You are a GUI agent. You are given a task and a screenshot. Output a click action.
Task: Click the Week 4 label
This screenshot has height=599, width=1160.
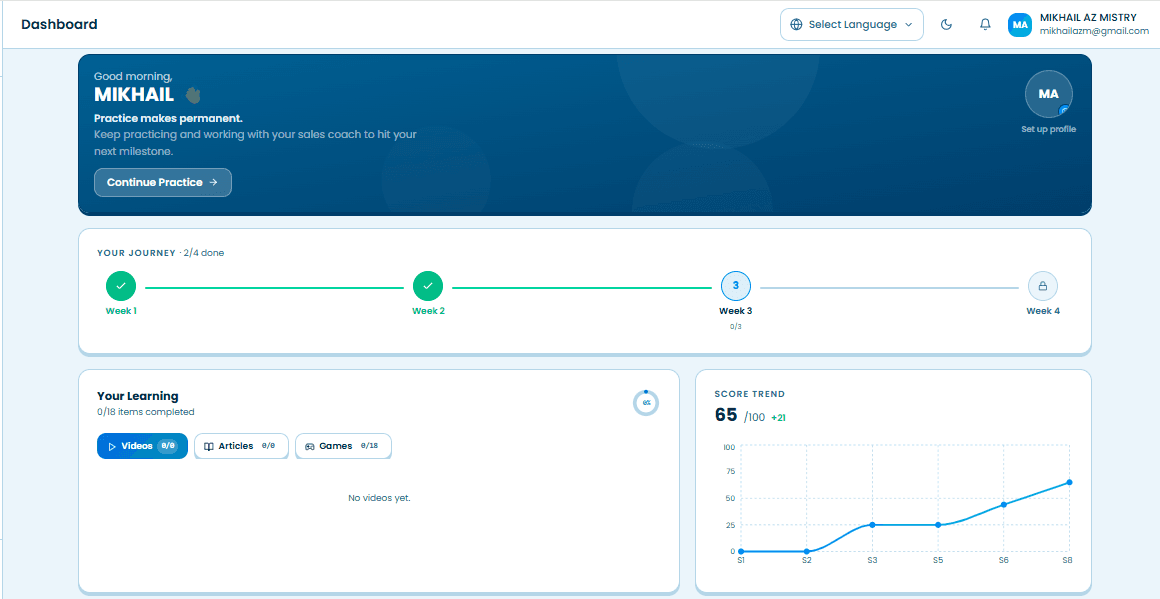coord(1042,311)
